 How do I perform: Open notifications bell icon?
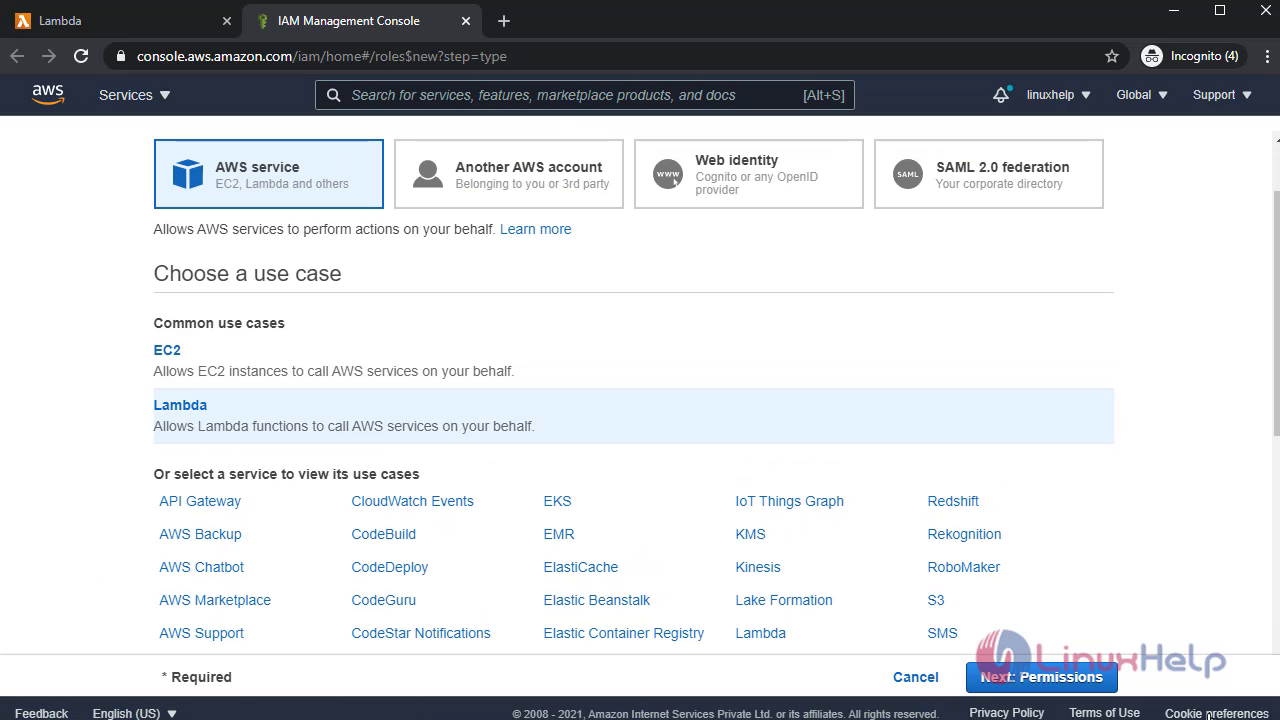pyautogui.click(x=1001, y=95)
